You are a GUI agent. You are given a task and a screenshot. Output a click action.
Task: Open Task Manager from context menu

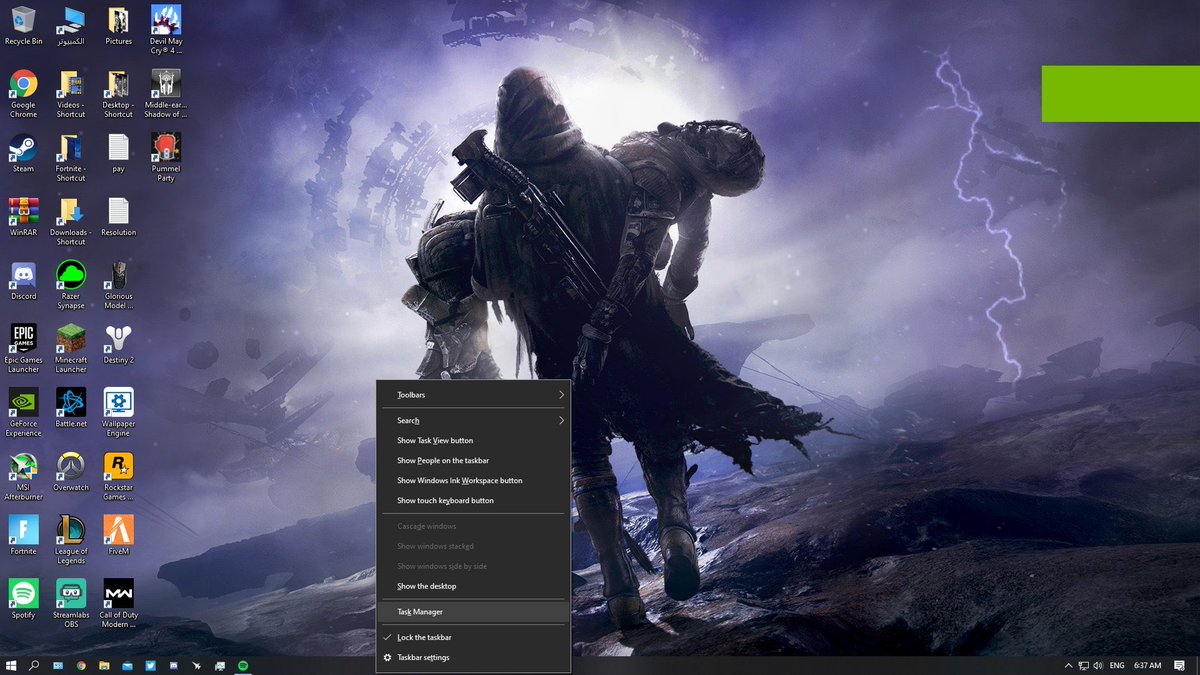(473, 612)
